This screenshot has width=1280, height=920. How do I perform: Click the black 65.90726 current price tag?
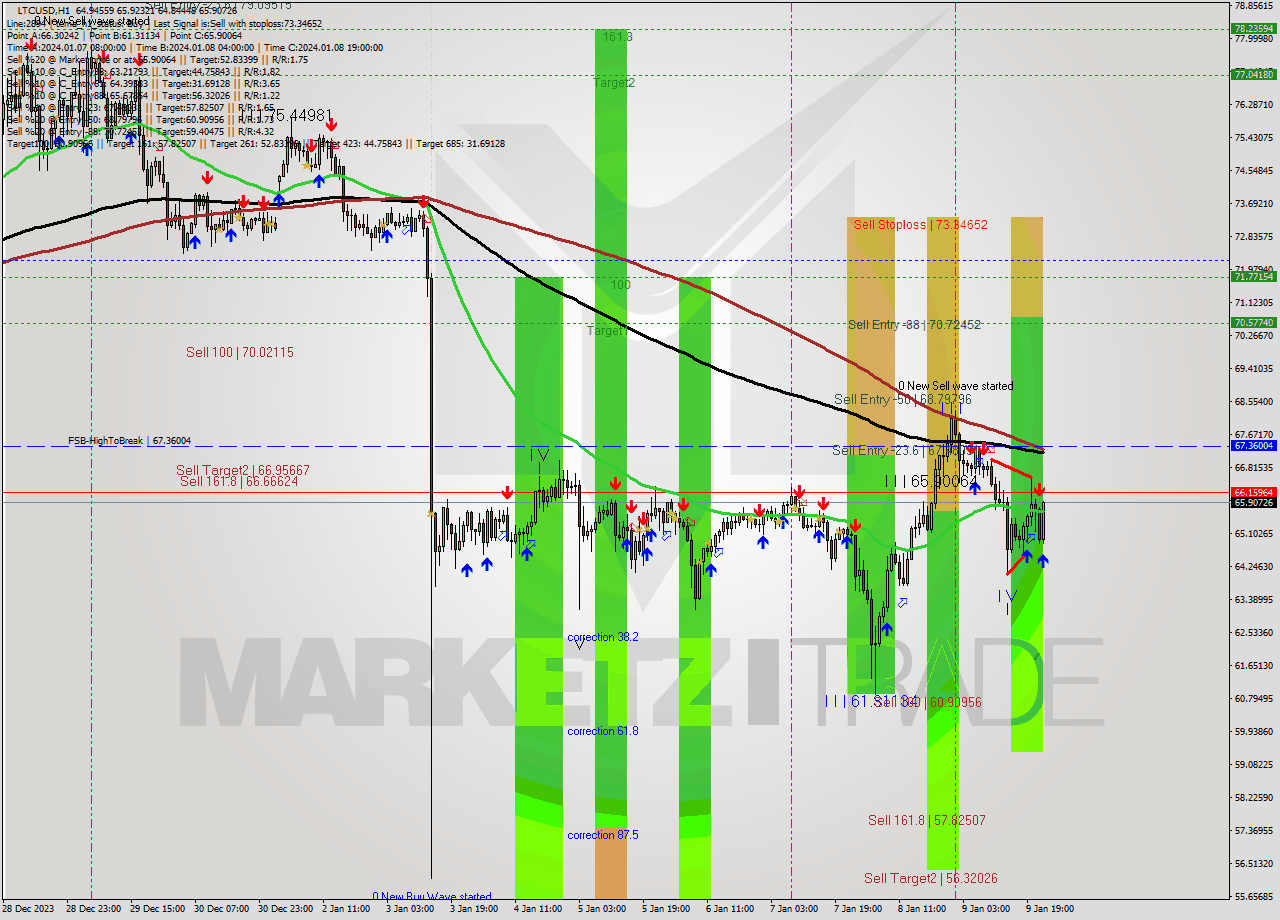click(1253, 502)
